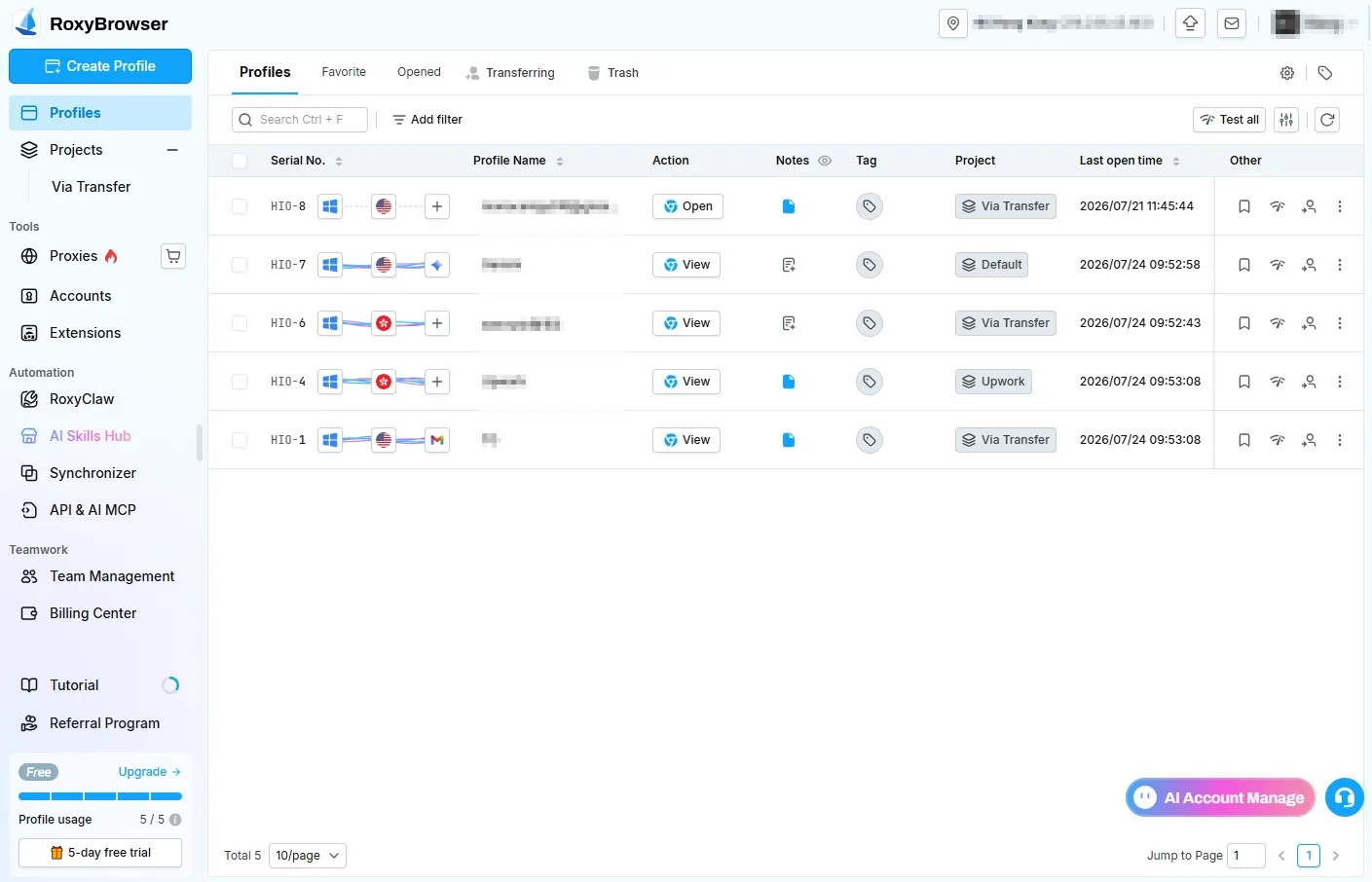Viewport: 1372px width, 882px height.
Task: Click the tag icon for HIO-1
Action: pos(870,440)
